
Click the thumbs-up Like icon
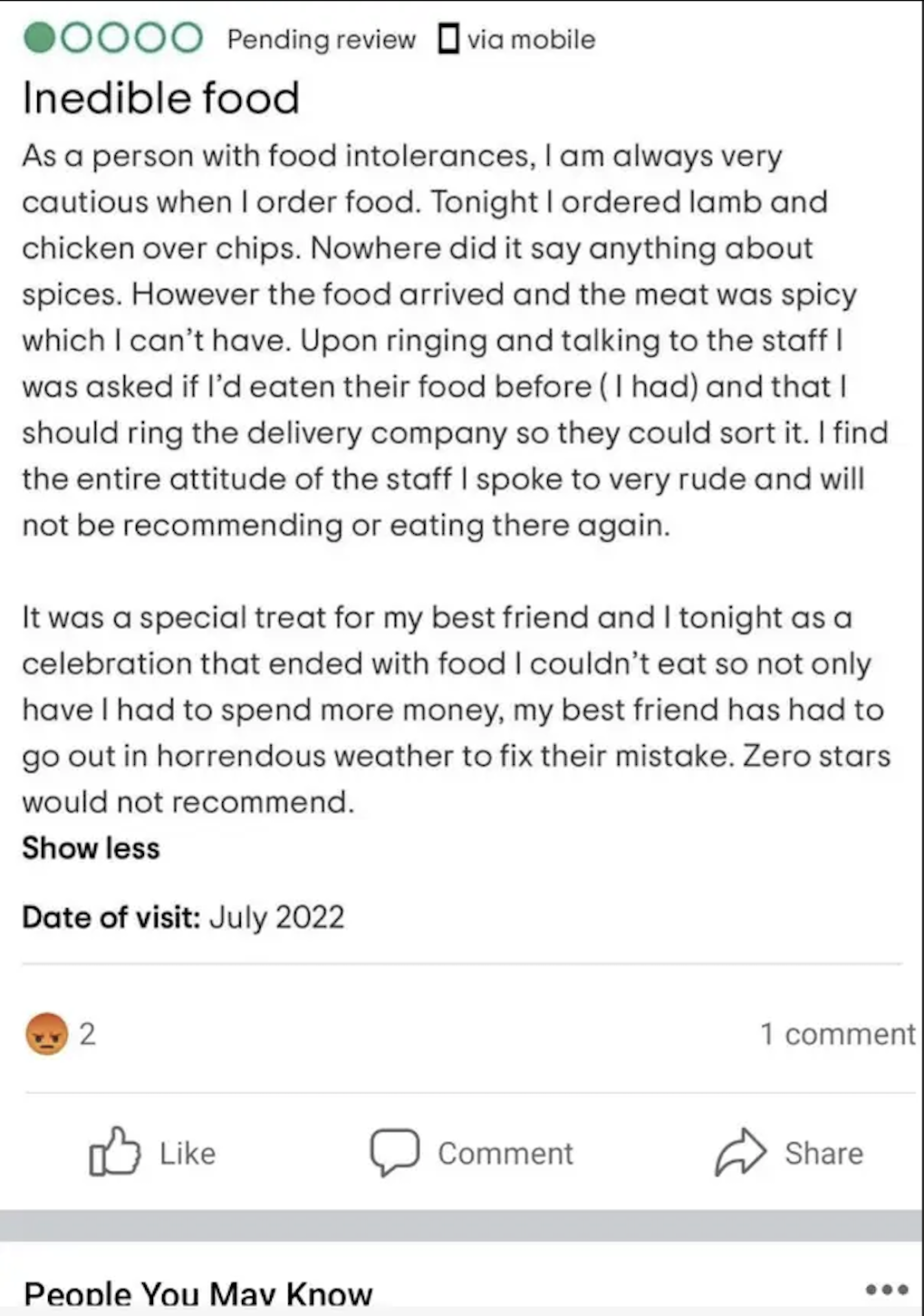click(115, 1152)
